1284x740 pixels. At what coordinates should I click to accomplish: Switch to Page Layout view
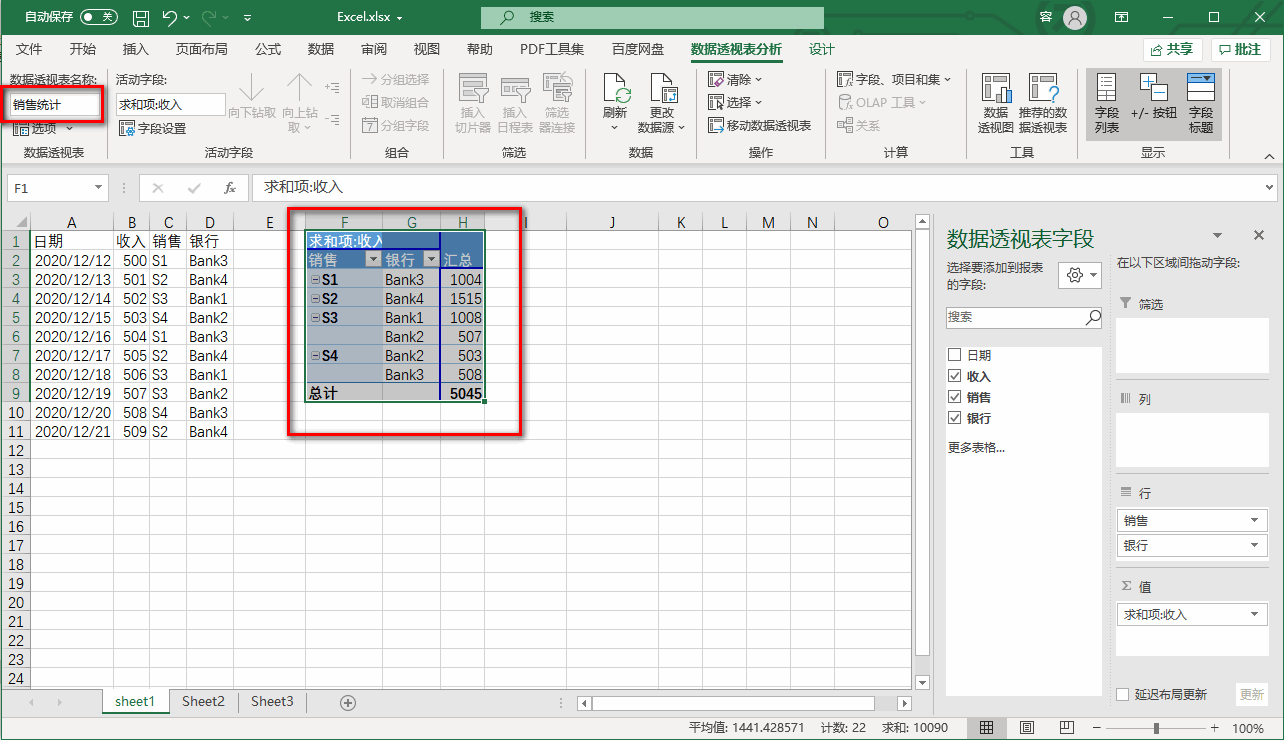click(x=1026, y=728)
